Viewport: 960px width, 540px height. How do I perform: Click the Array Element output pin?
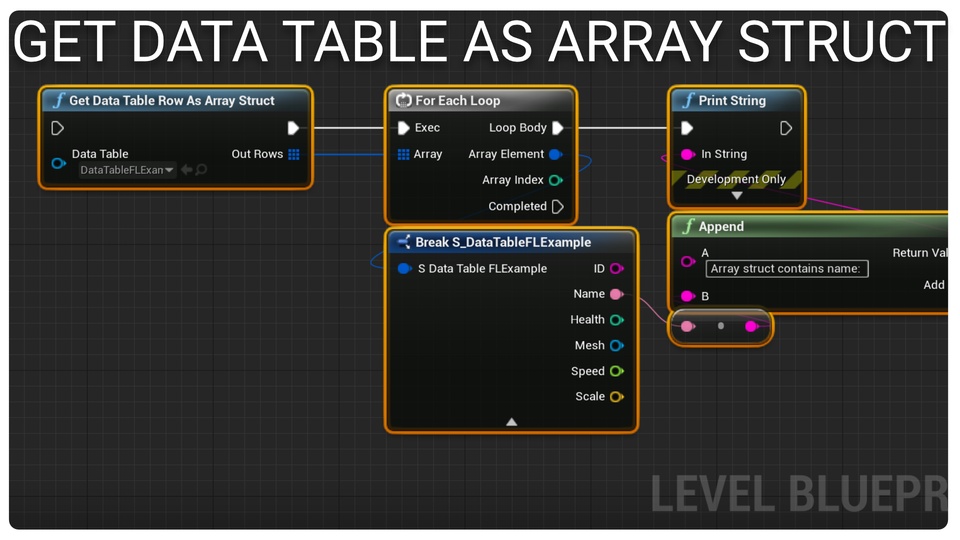(x=556, y=154)
